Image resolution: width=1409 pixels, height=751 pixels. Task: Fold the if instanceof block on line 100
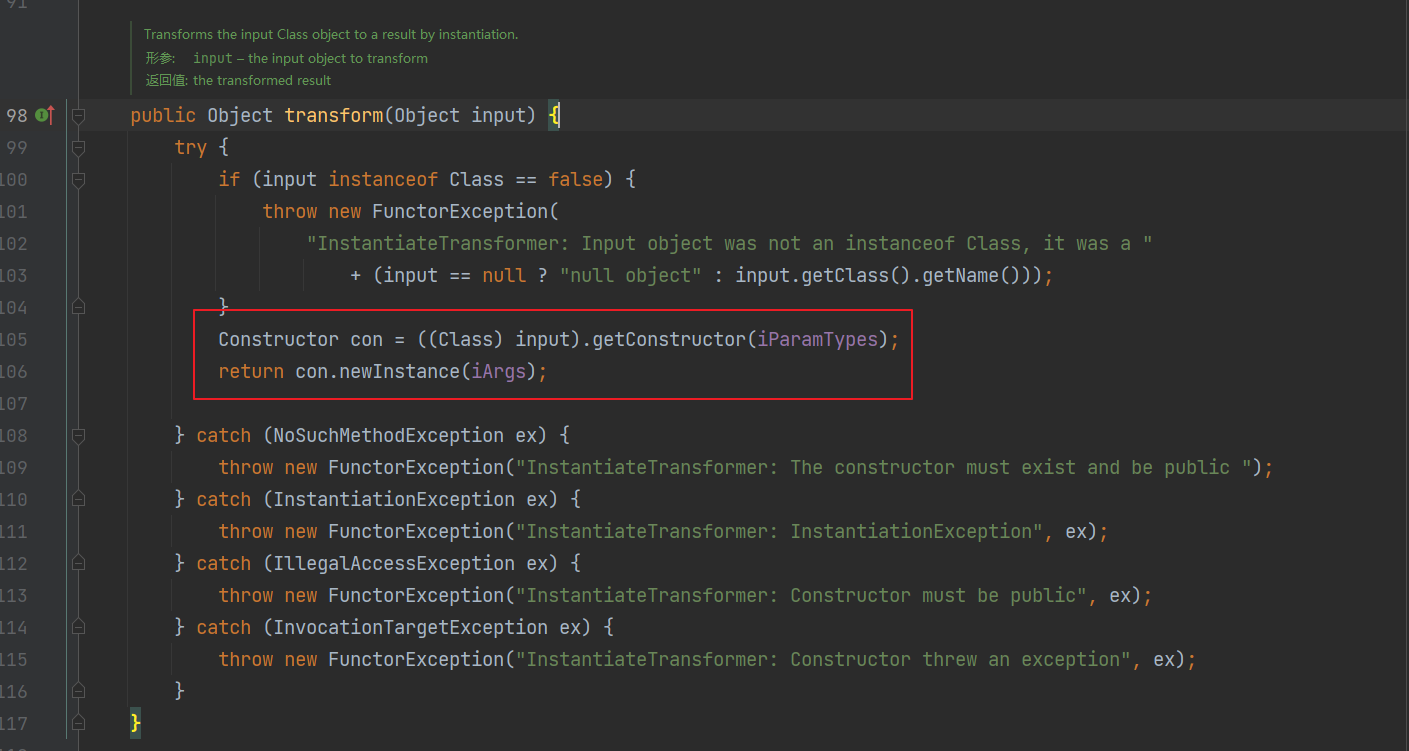tap(78, 180)
